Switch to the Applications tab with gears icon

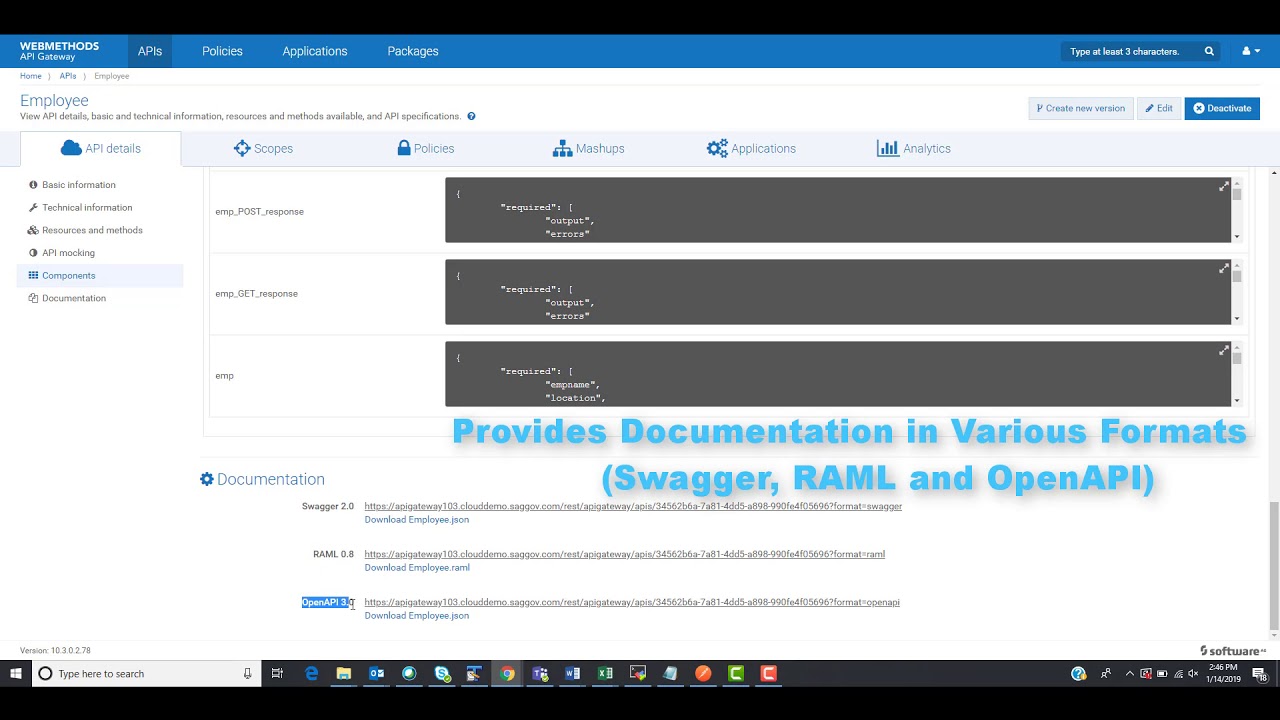point(751,148)
